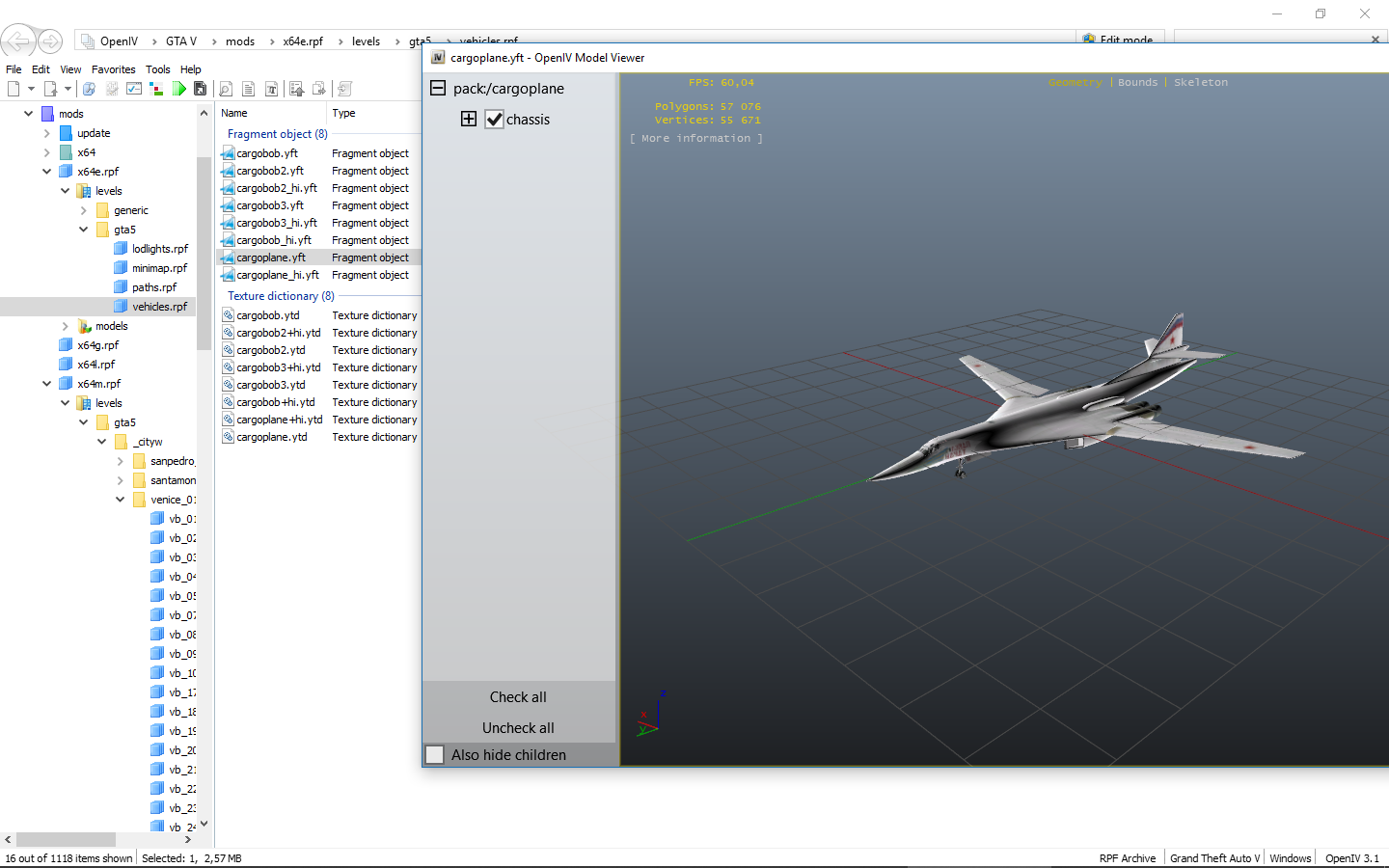Open the Tools menu
This screenshot has height=868, width=1389.
pyautogui.click(x=157, y=69)
